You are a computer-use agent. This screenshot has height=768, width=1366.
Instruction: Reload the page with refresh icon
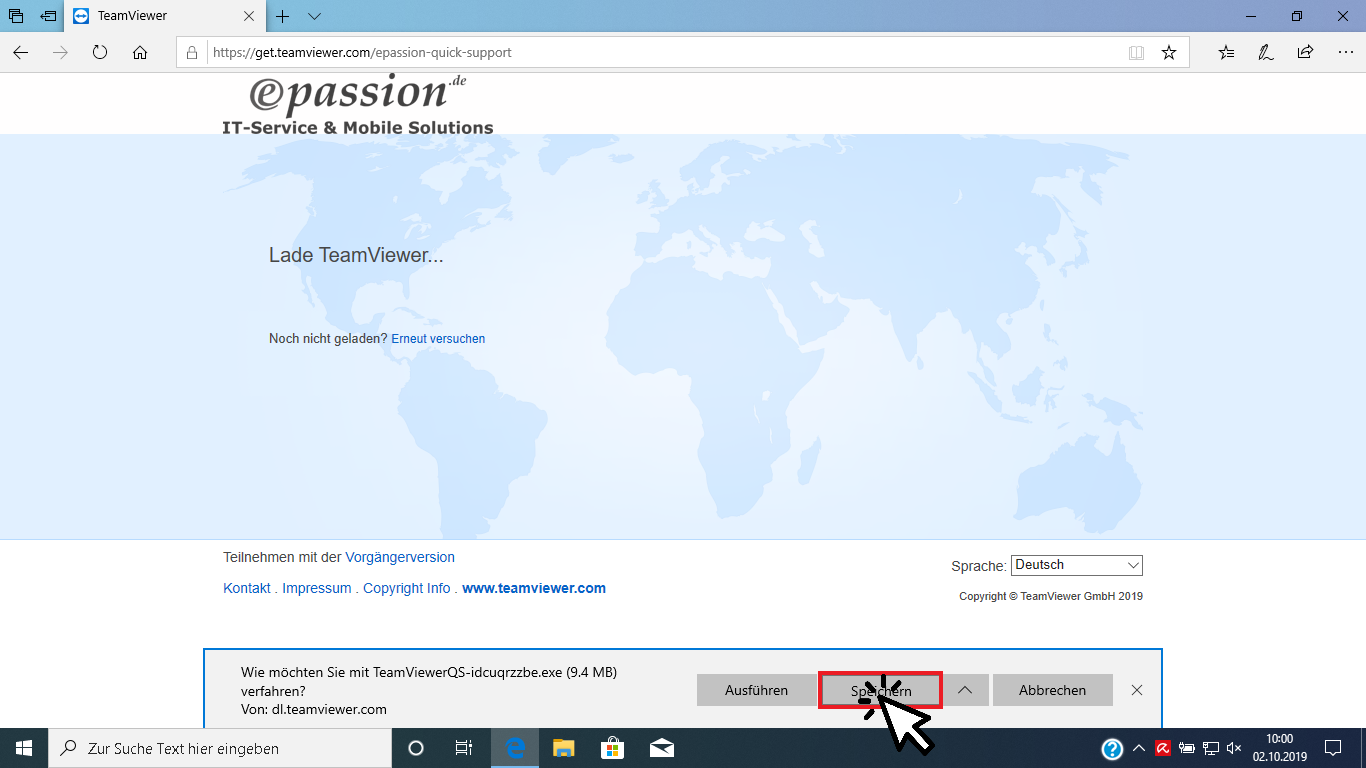pyautogui.click(x=100, y=52)
